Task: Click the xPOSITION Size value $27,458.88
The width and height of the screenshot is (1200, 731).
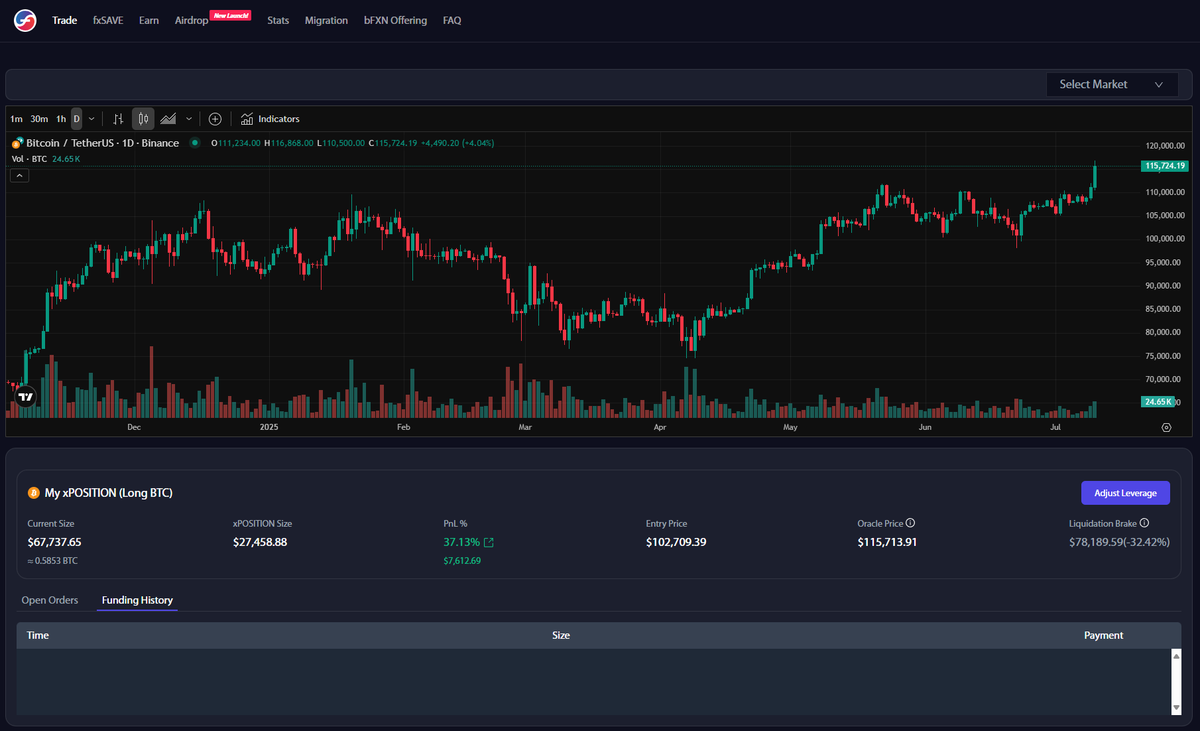Action: [260, 542]
